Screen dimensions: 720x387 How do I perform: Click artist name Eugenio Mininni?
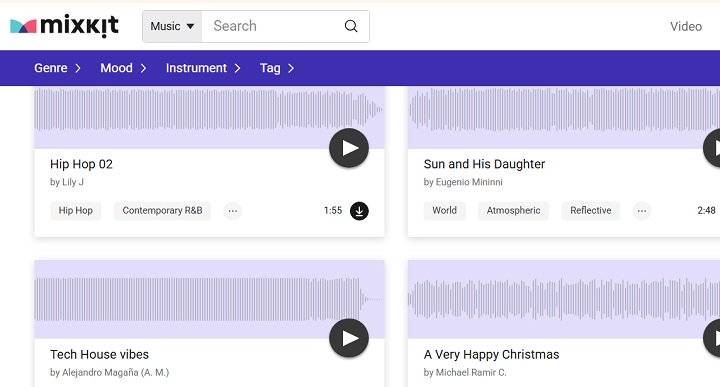point(469,182)
